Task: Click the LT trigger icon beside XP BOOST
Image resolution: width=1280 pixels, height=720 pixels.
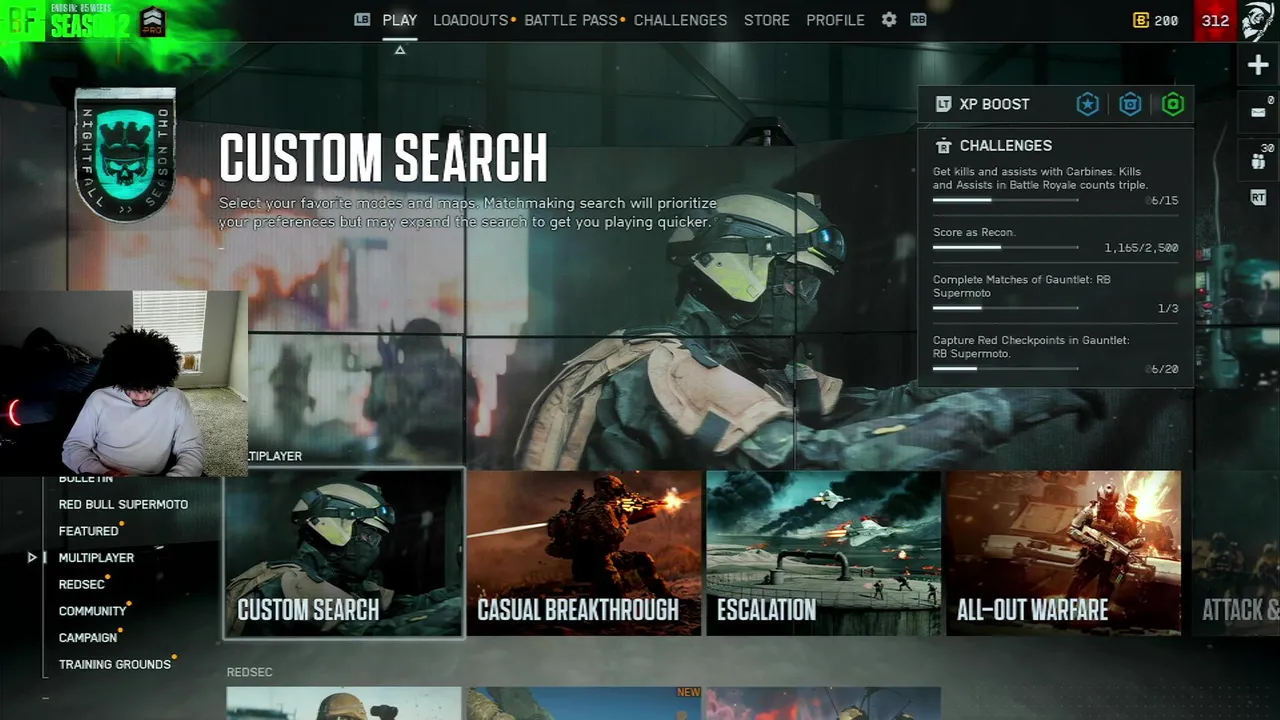Action: pyautogui.click(x=943, y=104)
